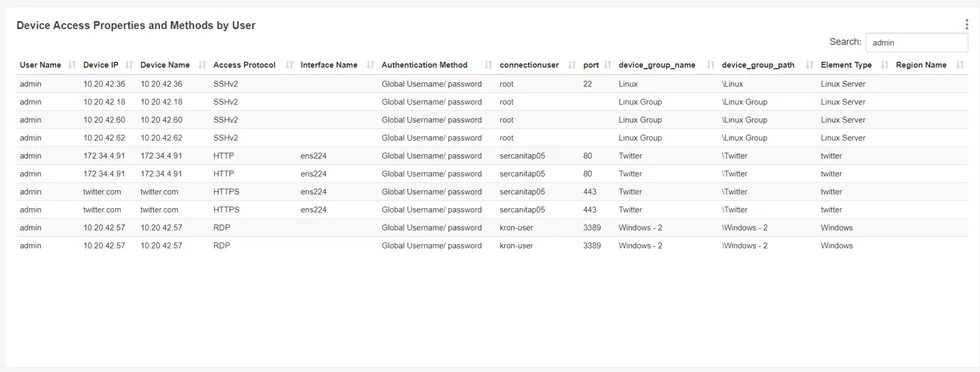Toggle sort arrows beside Authentication Method

coord(488,65)
